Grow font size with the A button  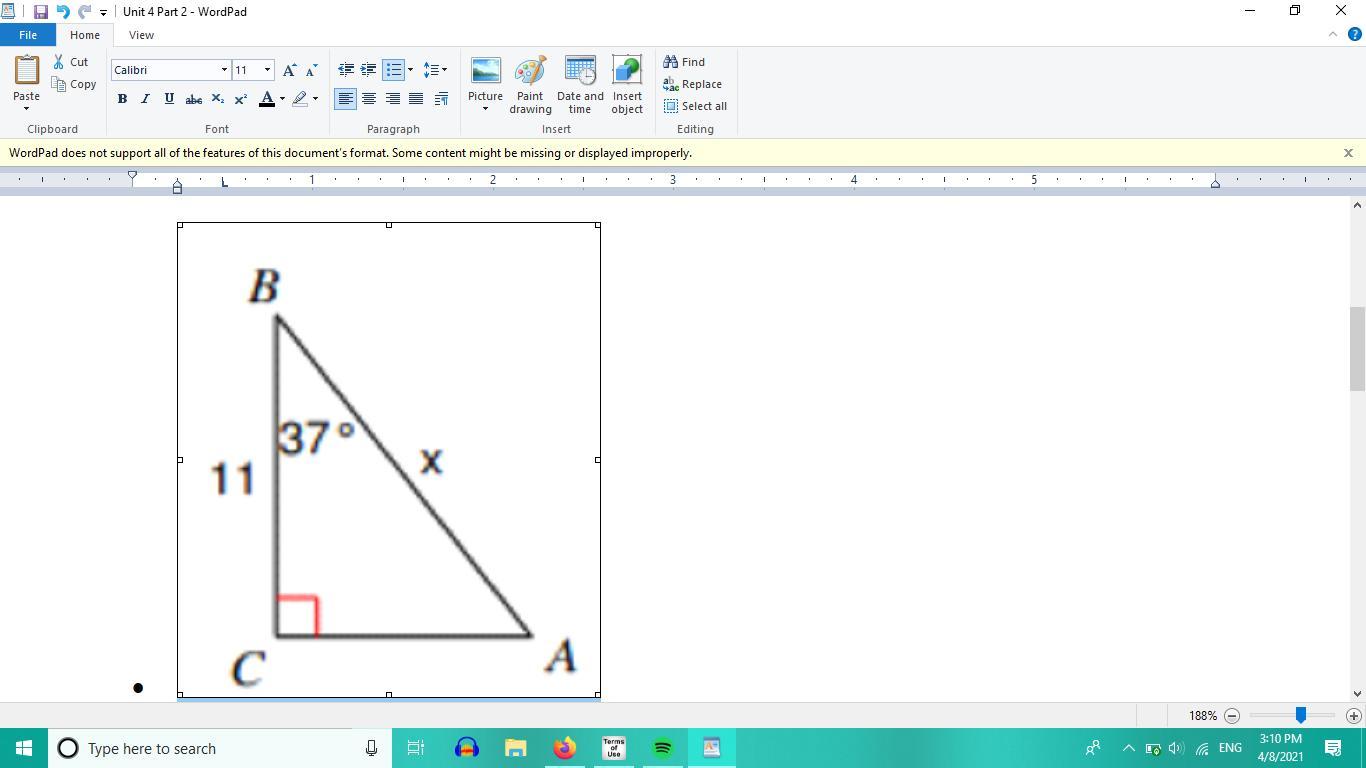tap(289, 70)
